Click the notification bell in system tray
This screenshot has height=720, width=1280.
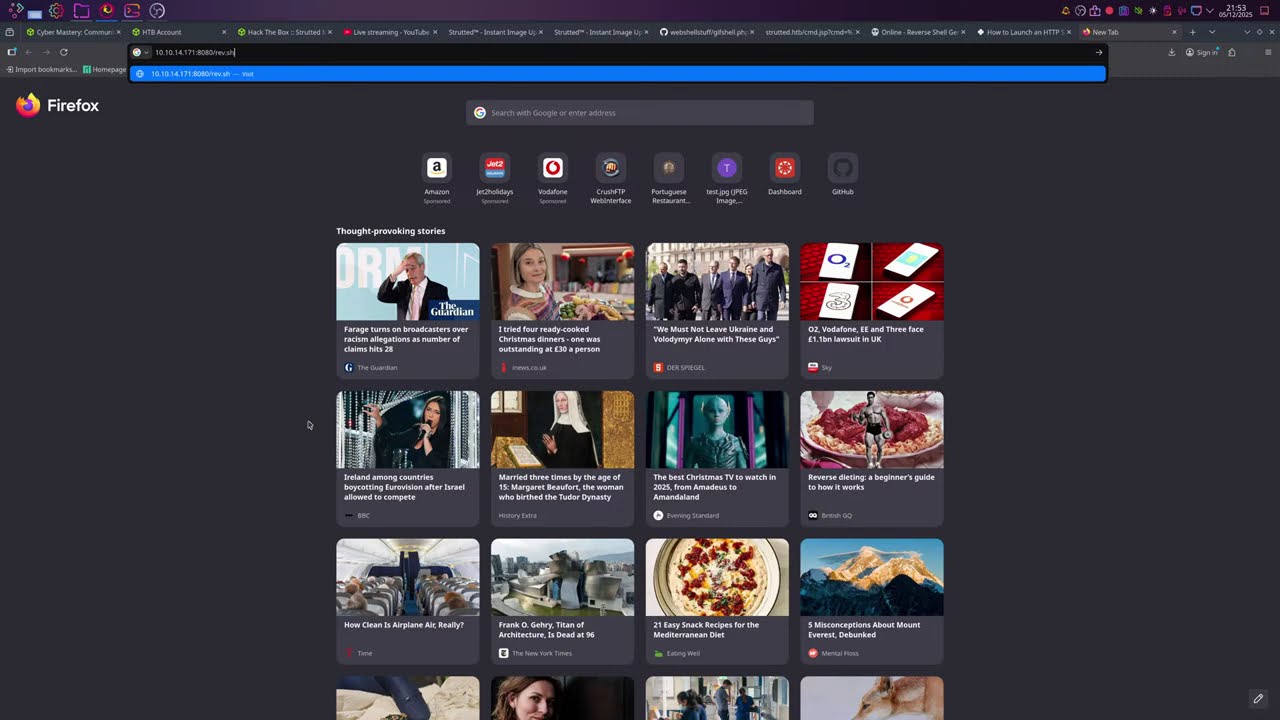click(1065, 11)
